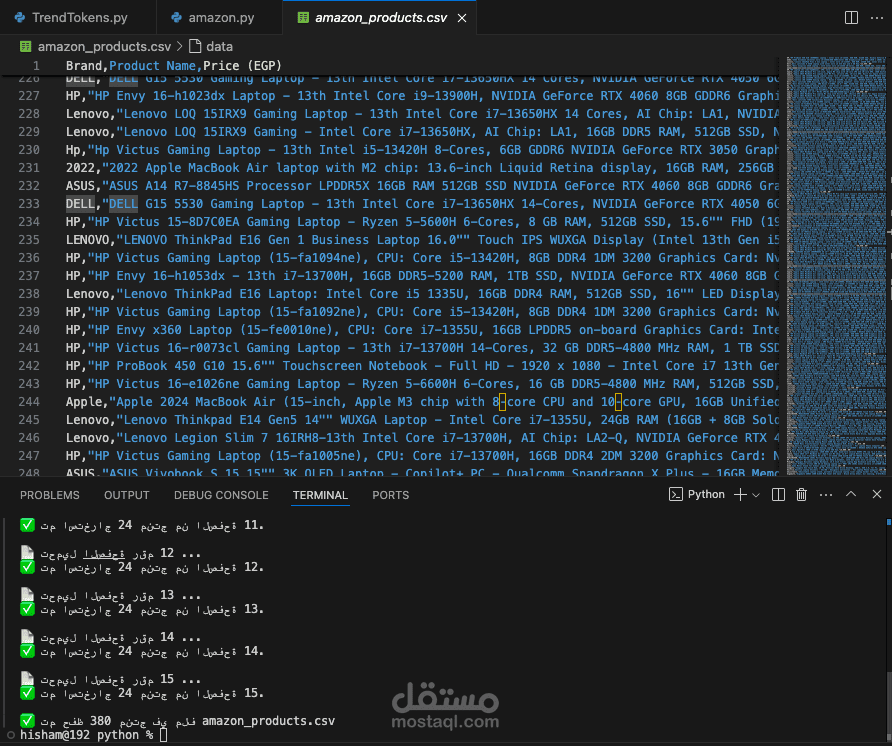Viewport: 892px width, 746px height.
Task: Create a new terminal with plus icon
Action: click(740, 494)
